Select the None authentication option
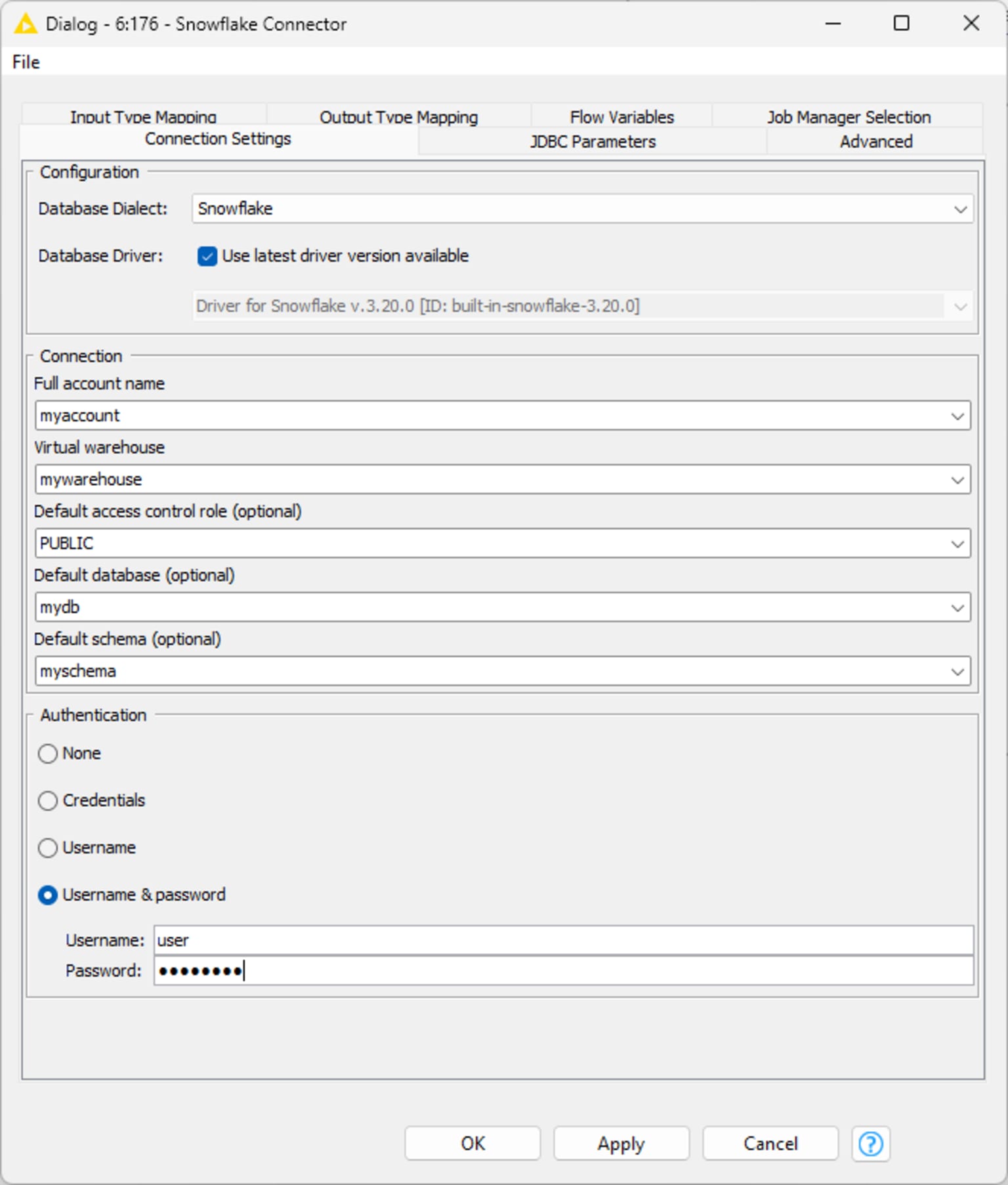 point(48,753)
